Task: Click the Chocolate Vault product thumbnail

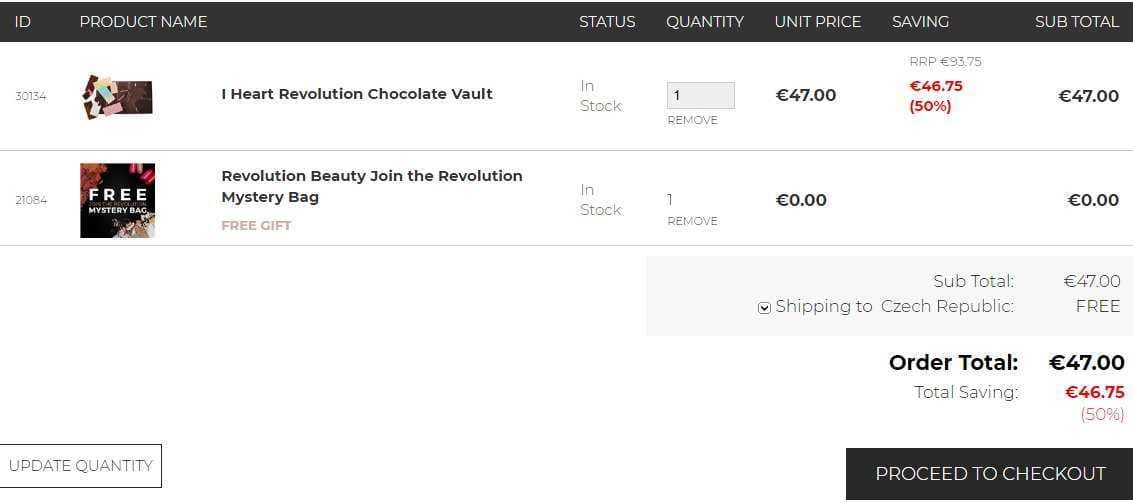Action: click(117, 97)
